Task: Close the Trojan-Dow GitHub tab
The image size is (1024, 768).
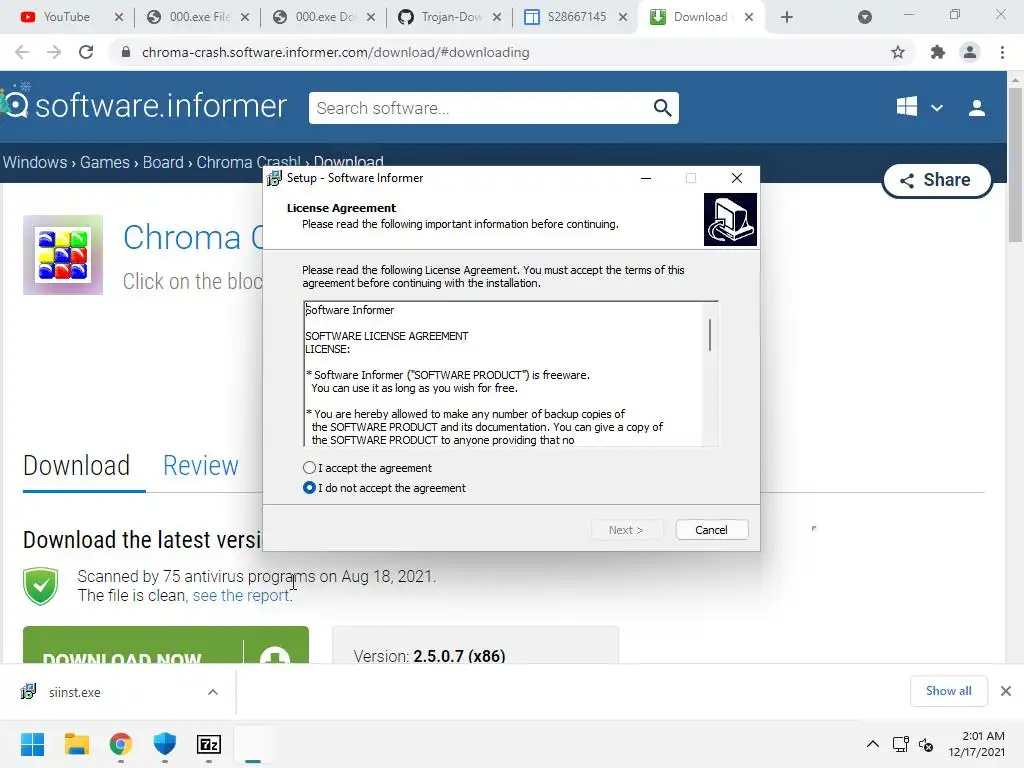Action: (497, 17)
